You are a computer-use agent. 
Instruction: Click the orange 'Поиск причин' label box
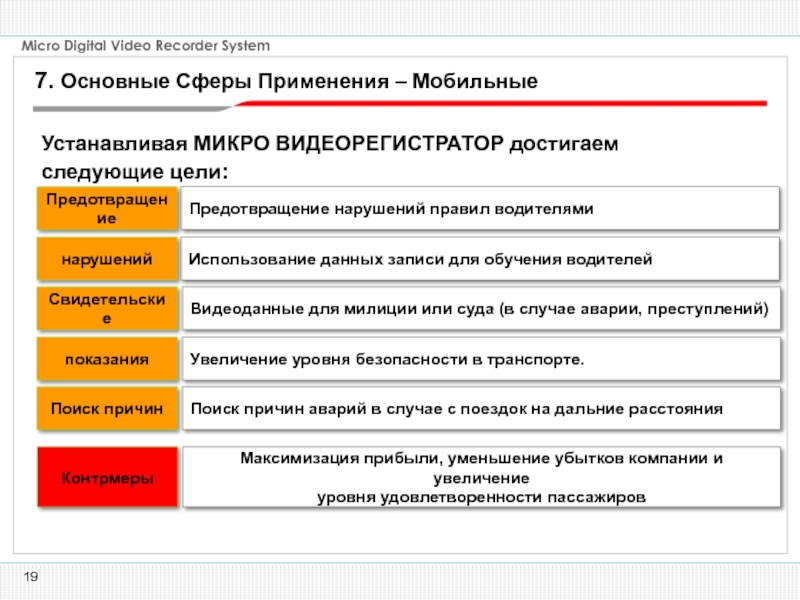pos(107,409)
